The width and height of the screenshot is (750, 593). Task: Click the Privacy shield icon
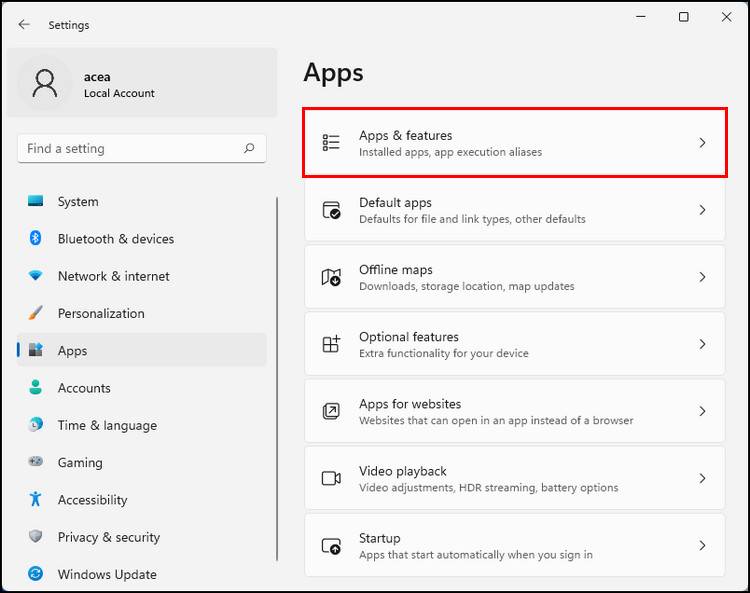point(35,536)
